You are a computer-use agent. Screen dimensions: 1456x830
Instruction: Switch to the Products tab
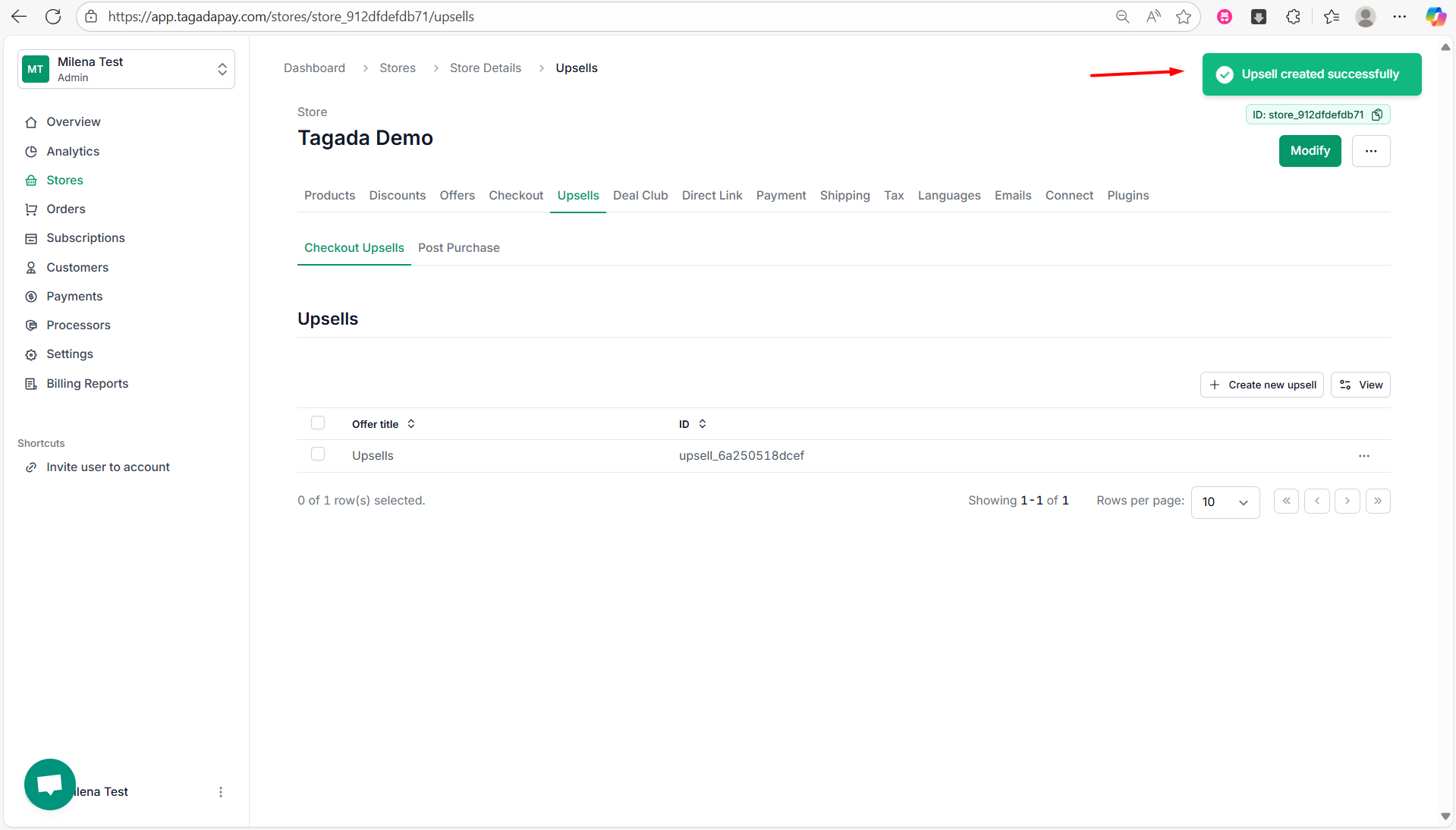[329, 195]
